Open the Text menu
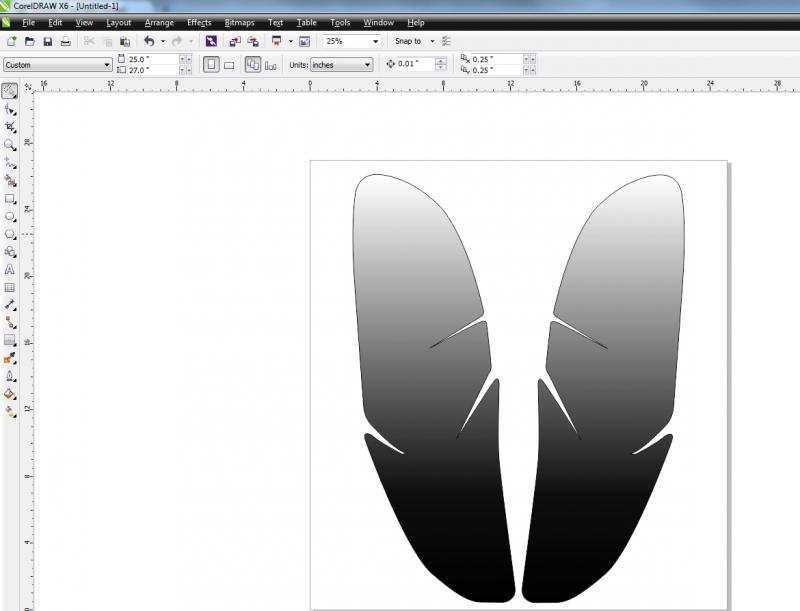The image size is (800, 611). 275,22
